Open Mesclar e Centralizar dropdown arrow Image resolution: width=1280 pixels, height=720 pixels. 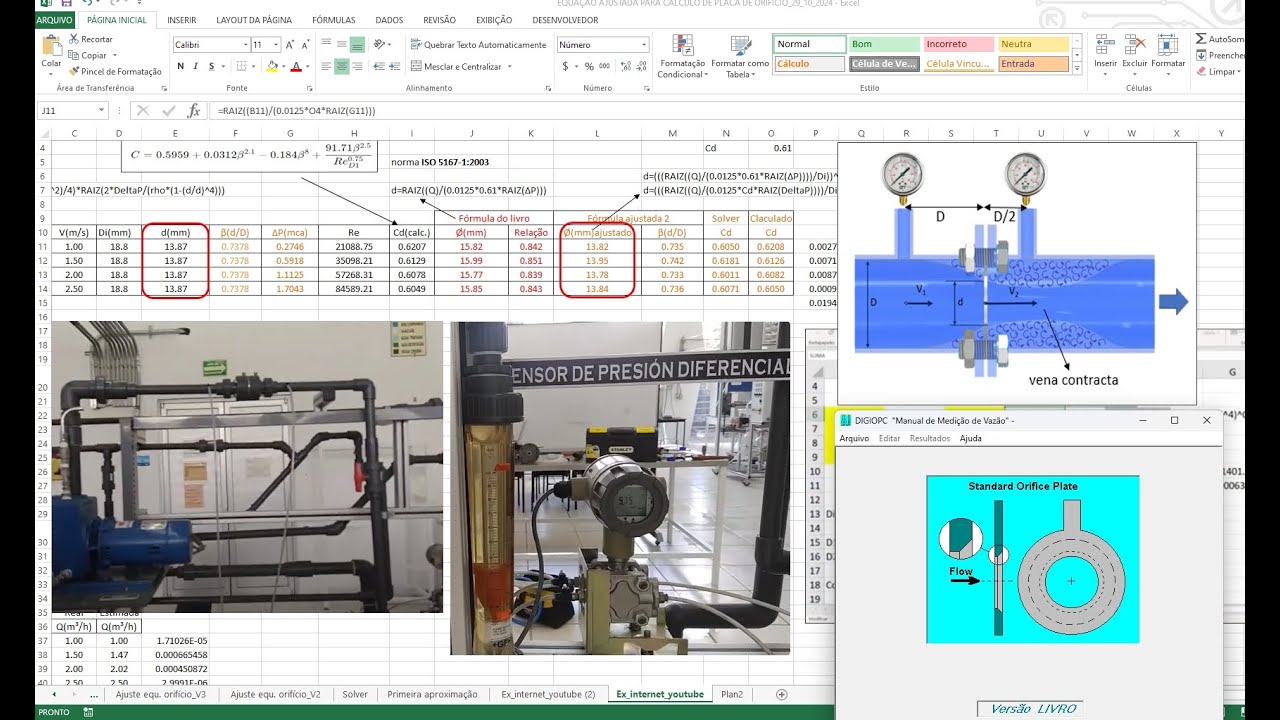[510, 67]
